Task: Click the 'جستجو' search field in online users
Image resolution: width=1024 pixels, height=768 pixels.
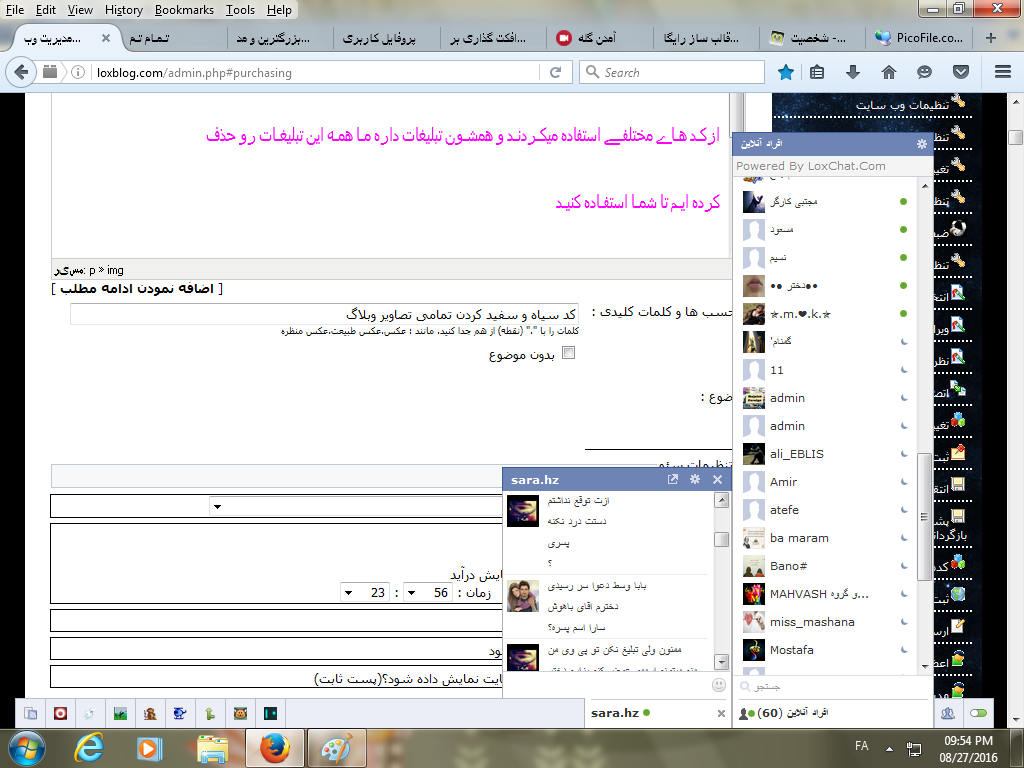Action: 833,686
